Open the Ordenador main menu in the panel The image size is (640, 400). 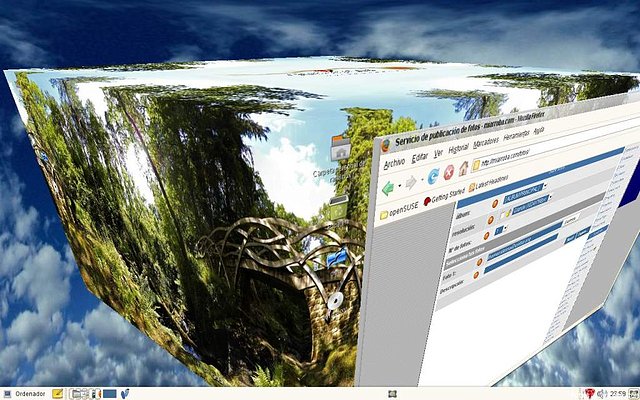(x=24, y=394)
